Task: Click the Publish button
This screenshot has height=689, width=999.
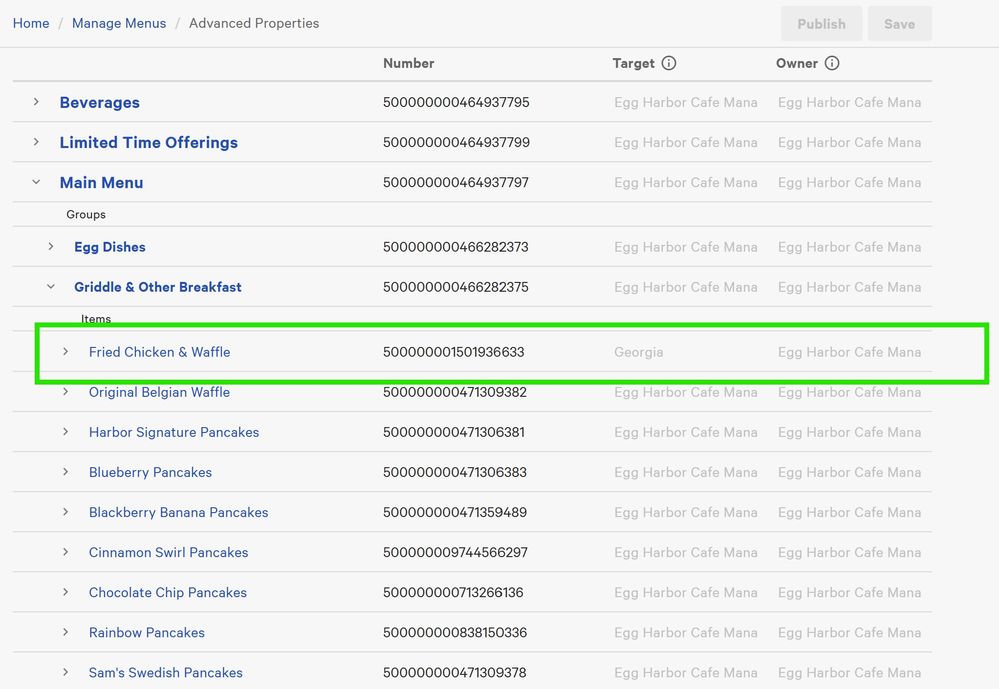Action: [821, 24]
